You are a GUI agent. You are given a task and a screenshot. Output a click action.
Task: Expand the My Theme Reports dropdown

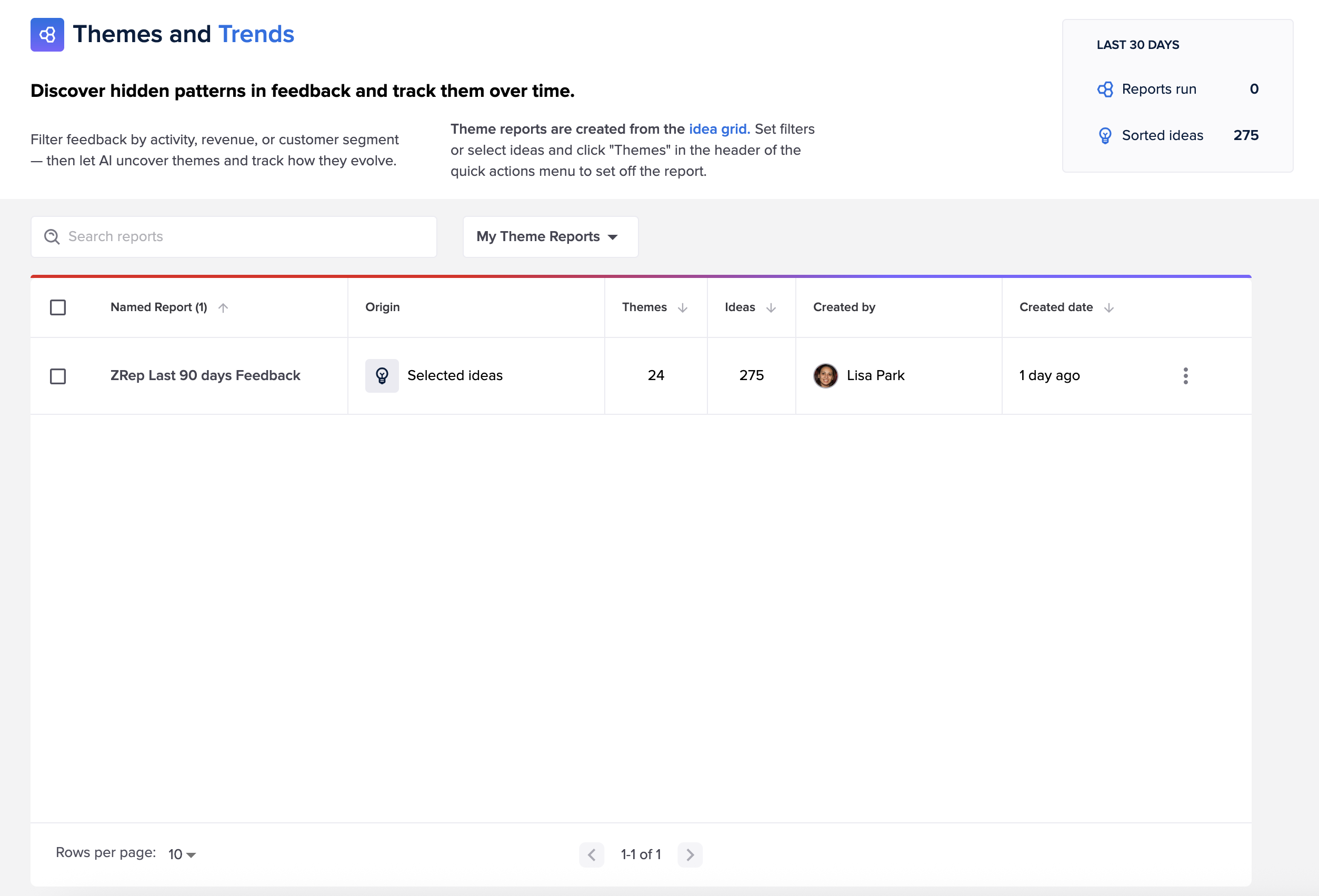pyautogui.click(x=549, y=237)
